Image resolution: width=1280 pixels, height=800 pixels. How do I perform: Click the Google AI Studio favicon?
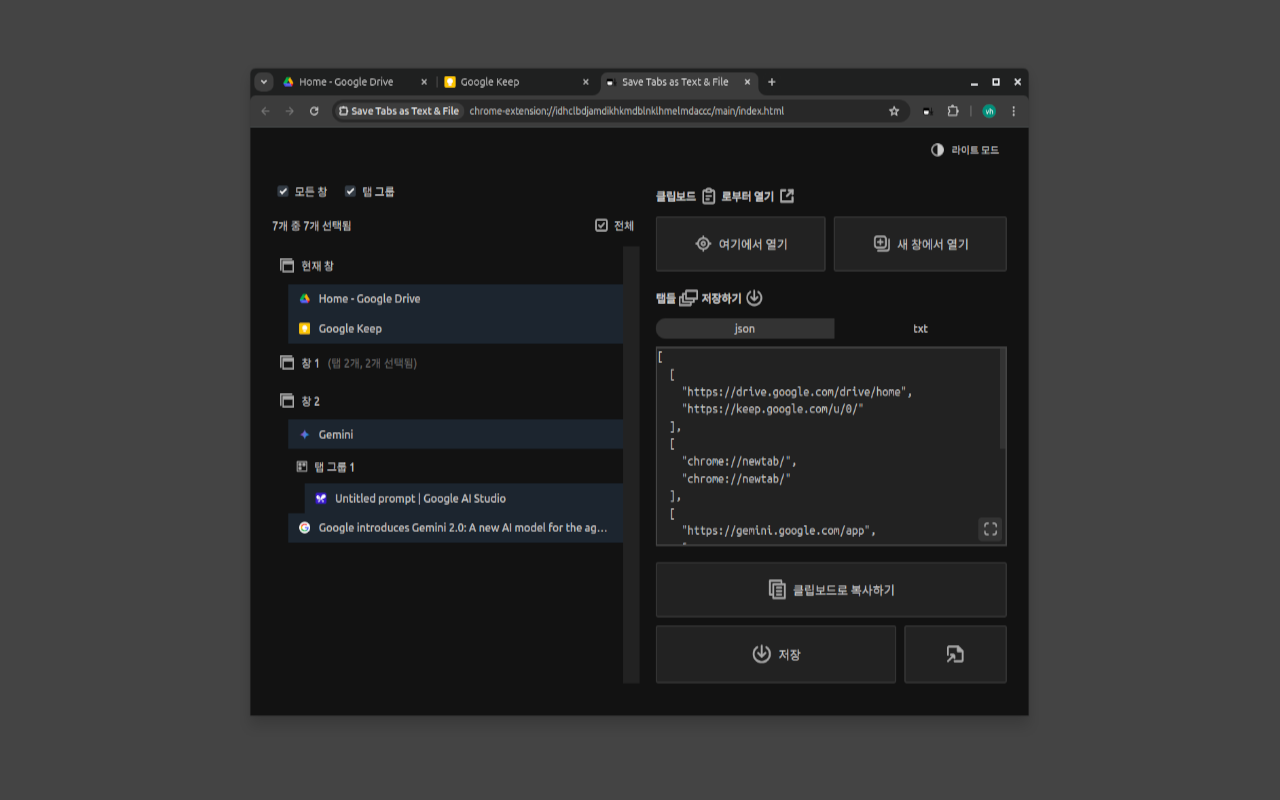321,498
